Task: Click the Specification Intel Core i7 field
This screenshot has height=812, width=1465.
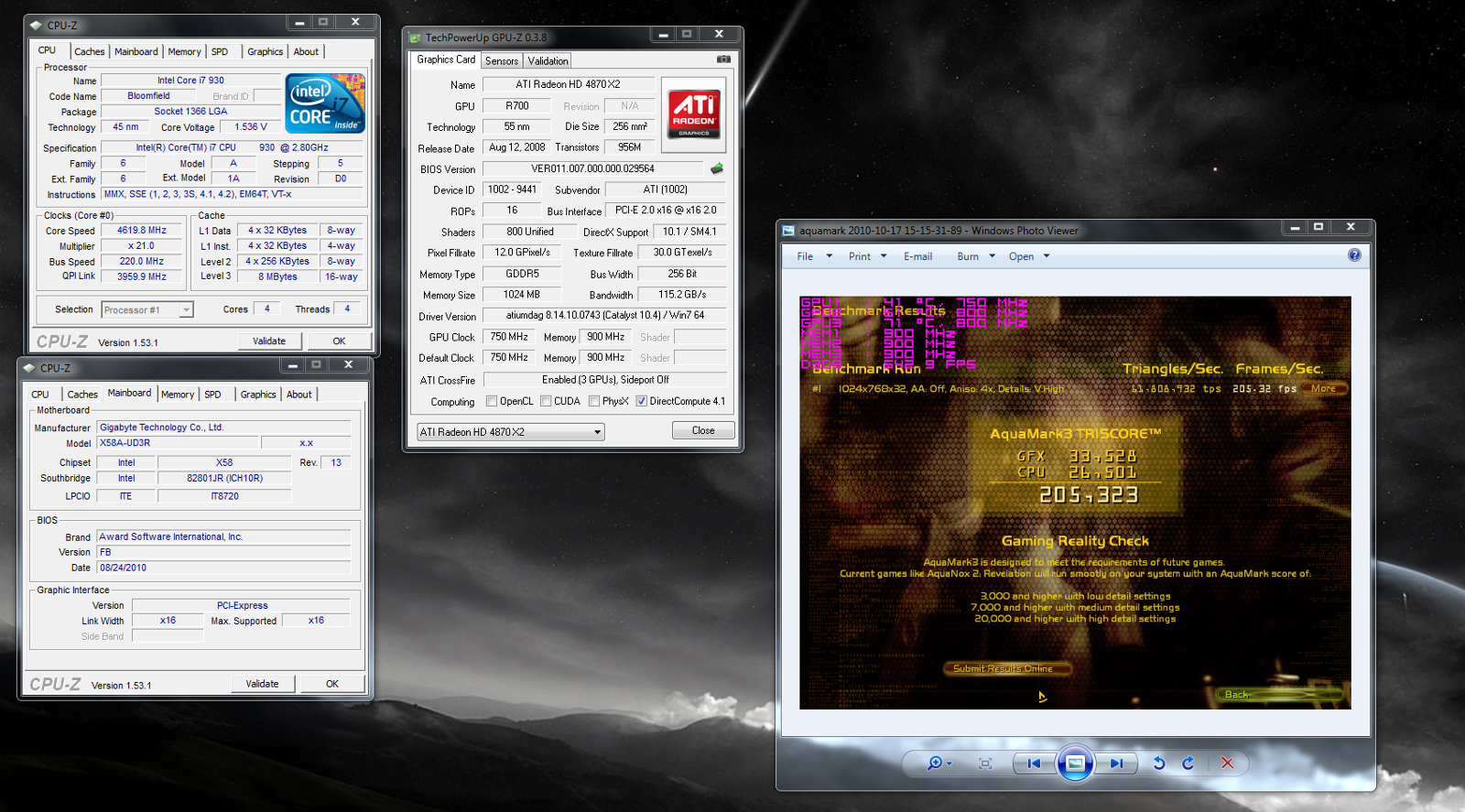Action: 233,147
